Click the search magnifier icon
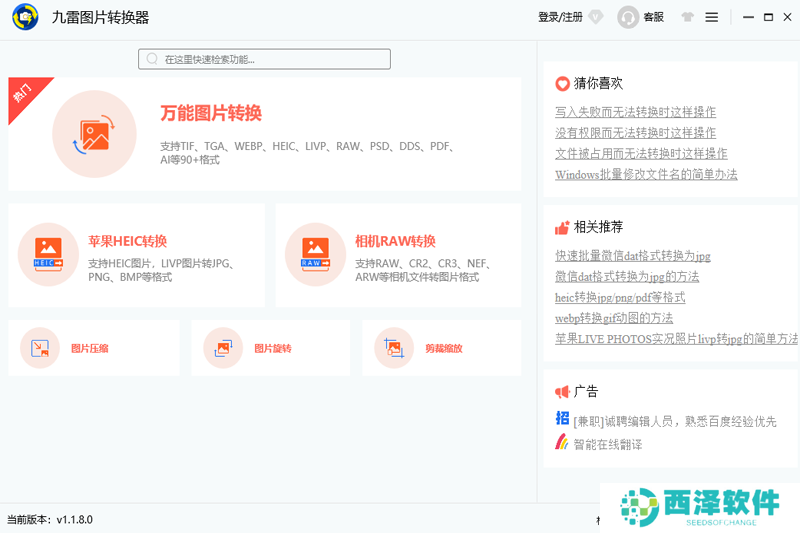 click(x=152, y=59)
